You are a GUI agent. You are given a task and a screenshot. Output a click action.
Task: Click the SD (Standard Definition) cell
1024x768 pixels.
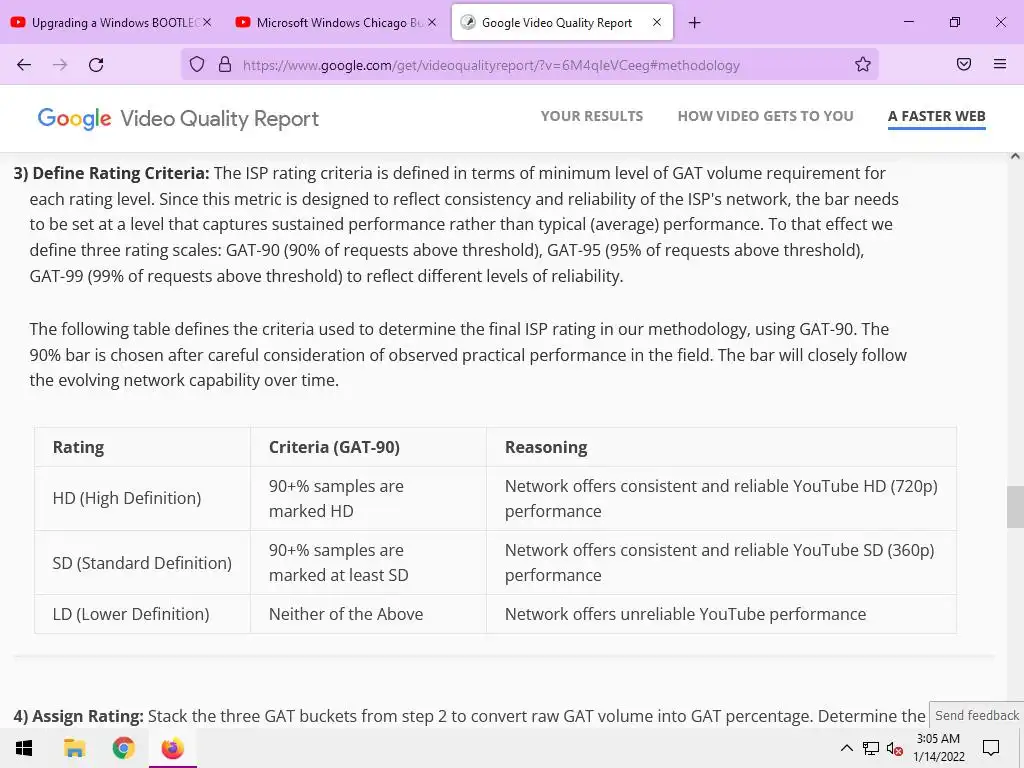(142, 563)
